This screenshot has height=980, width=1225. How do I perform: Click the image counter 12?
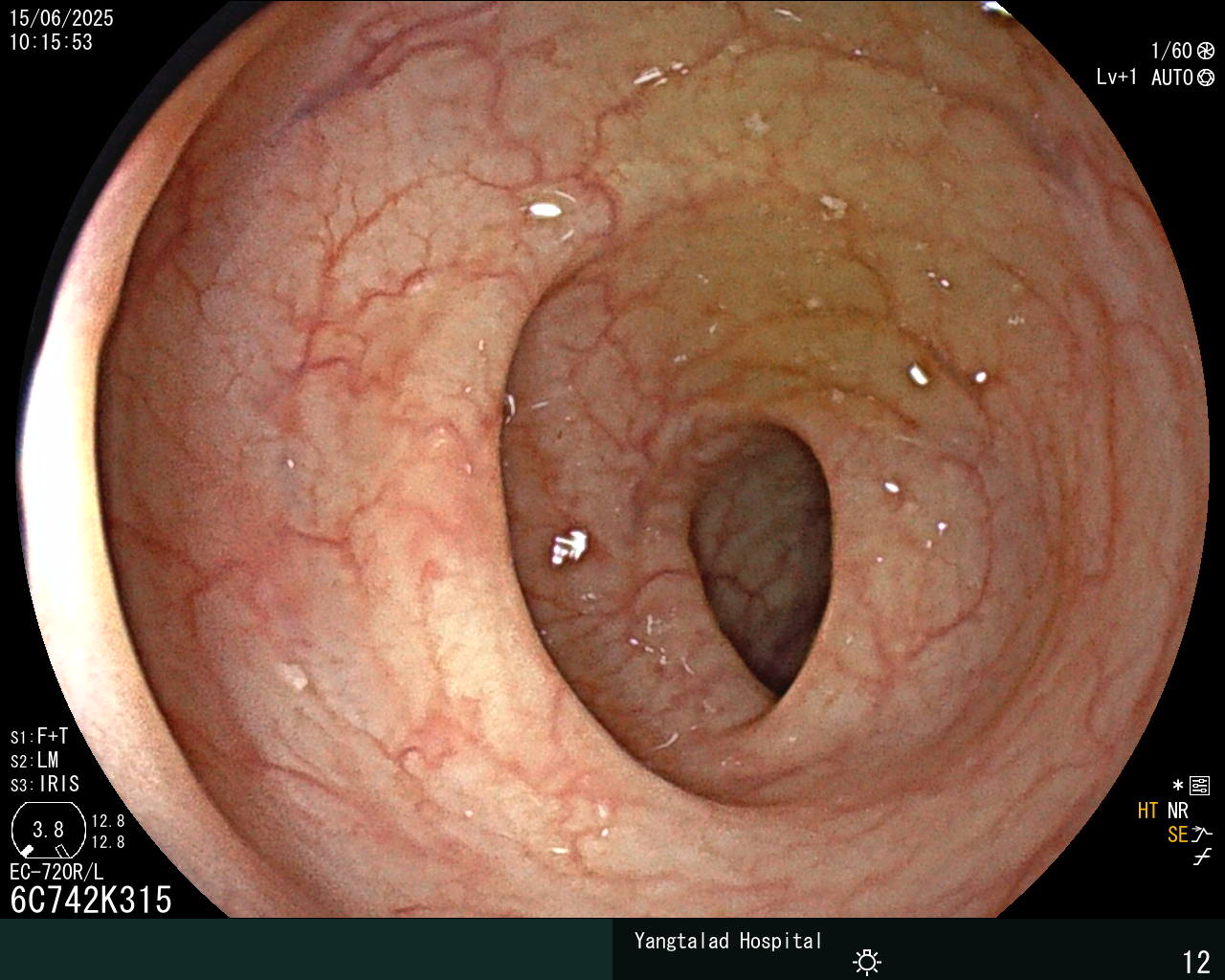[1196, 962]
